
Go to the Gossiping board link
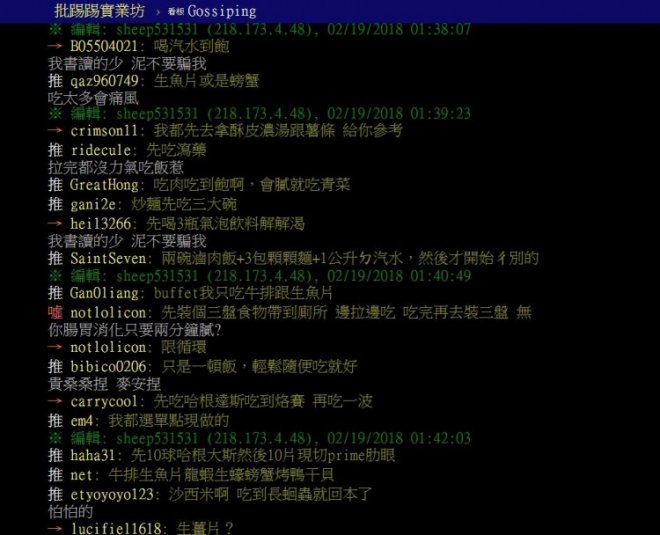click(x=222, y=11)
